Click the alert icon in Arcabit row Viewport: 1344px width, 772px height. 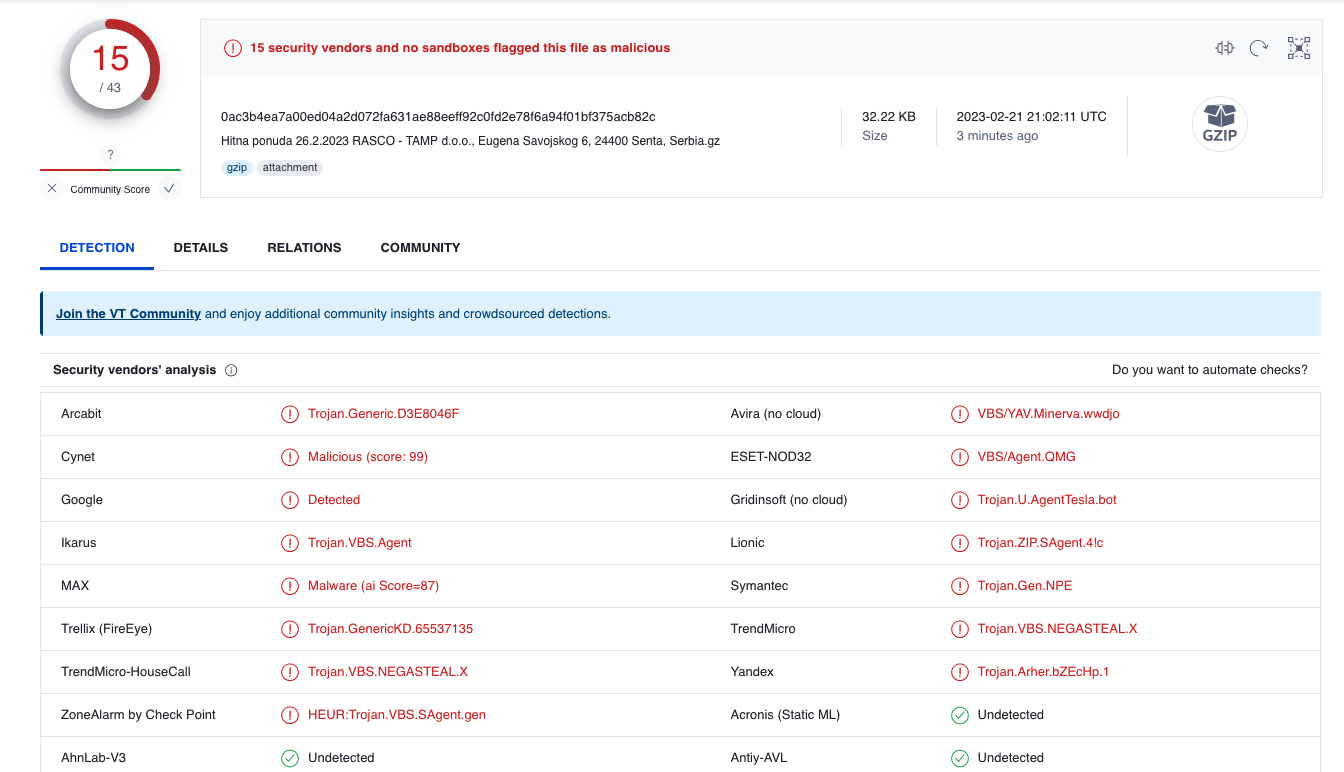click(x=290, y=414)
